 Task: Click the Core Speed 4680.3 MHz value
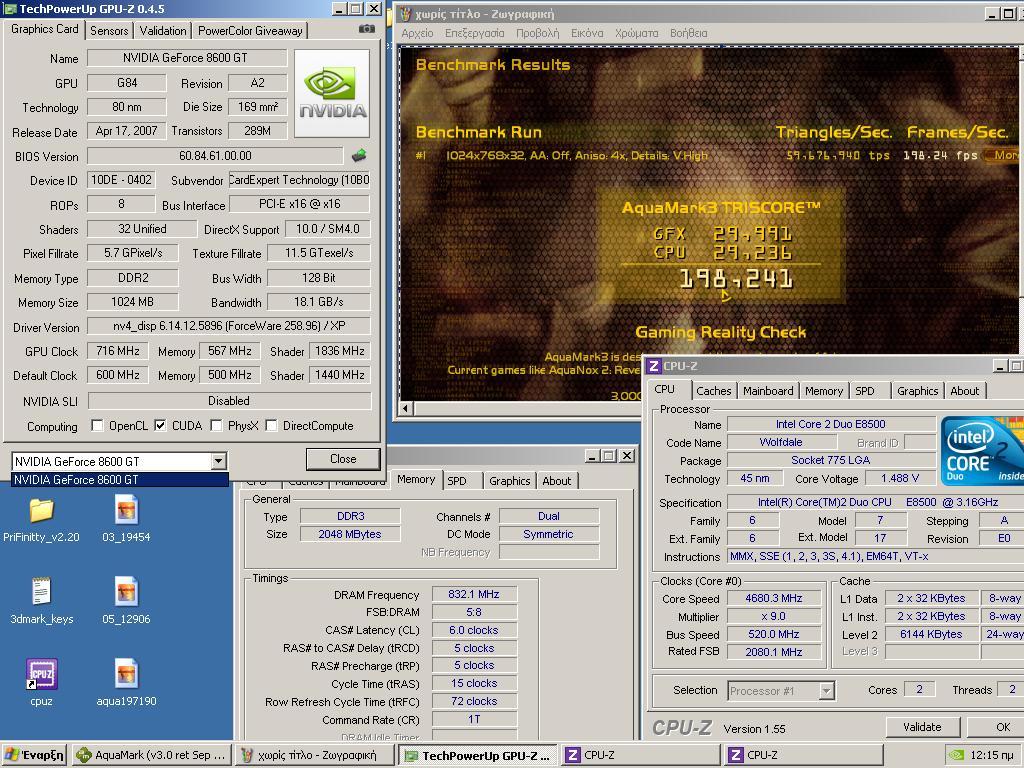tap(774, 598)
